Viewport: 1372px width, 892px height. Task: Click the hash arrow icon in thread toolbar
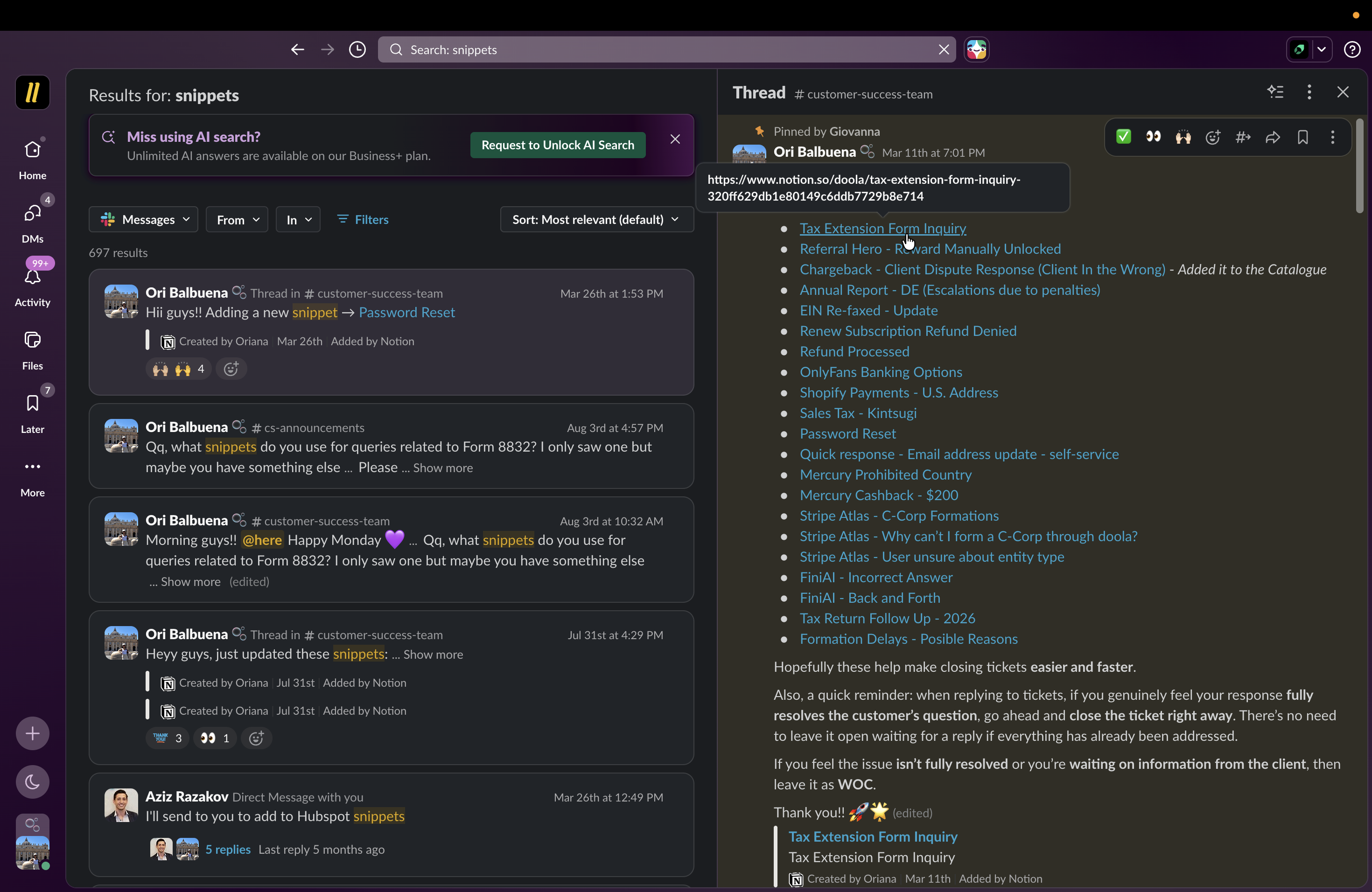coord(1243,137)
